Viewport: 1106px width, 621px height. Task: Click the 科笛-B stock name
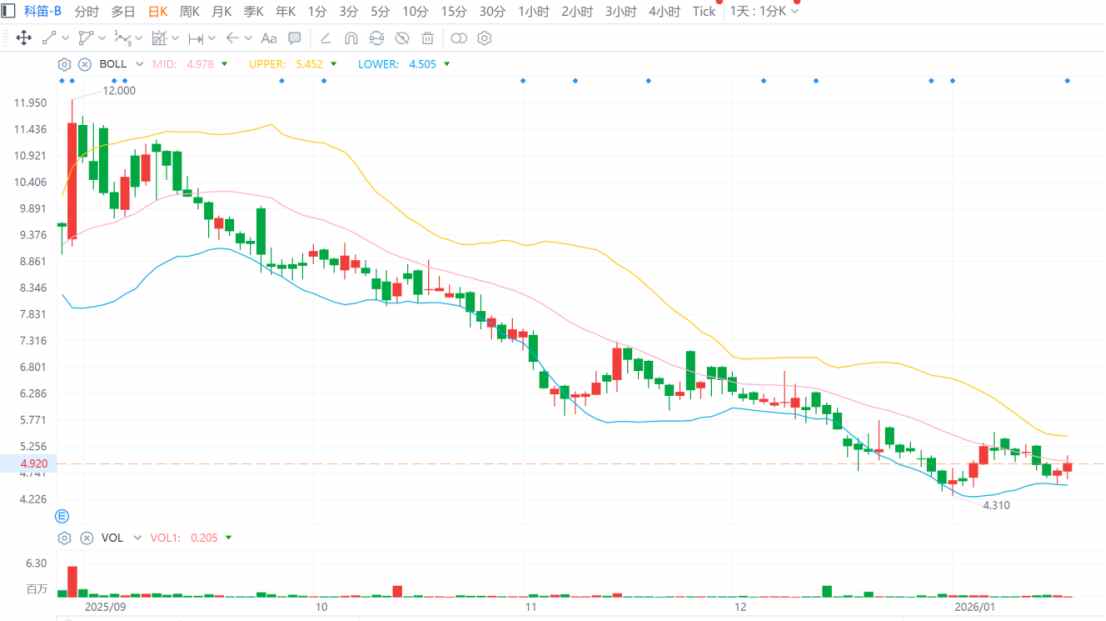pyautogui.click(x=43, y=11)
